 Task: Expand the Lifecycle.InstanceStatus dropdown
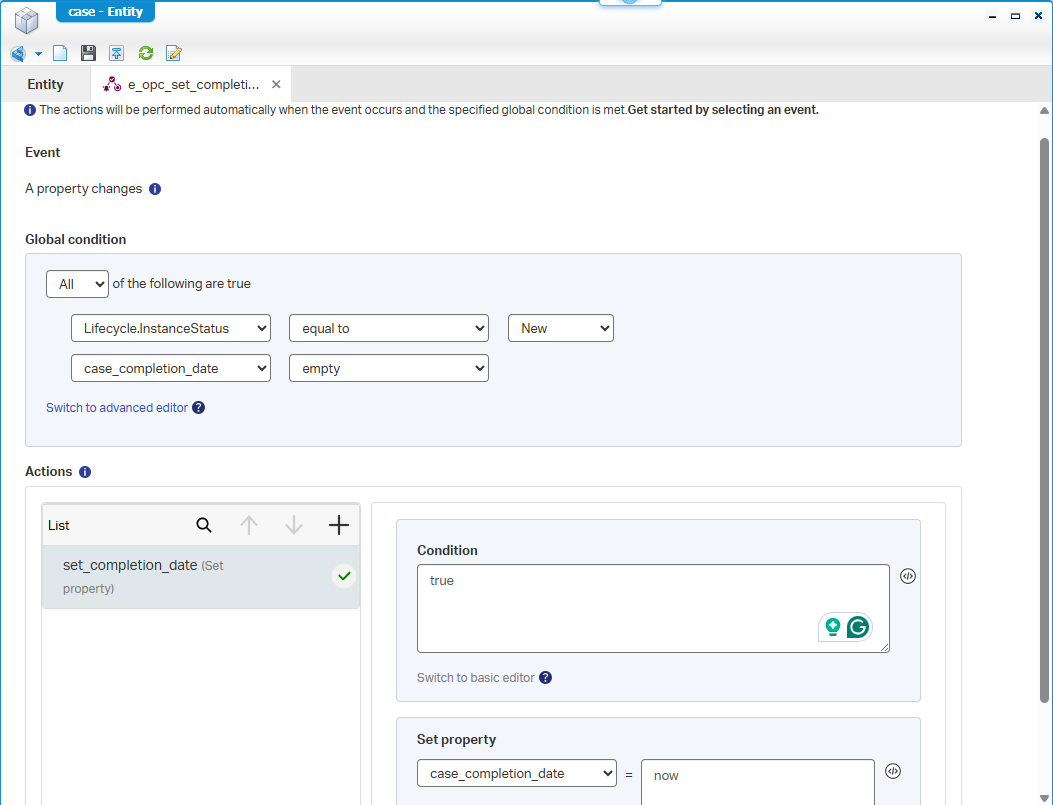171,328
